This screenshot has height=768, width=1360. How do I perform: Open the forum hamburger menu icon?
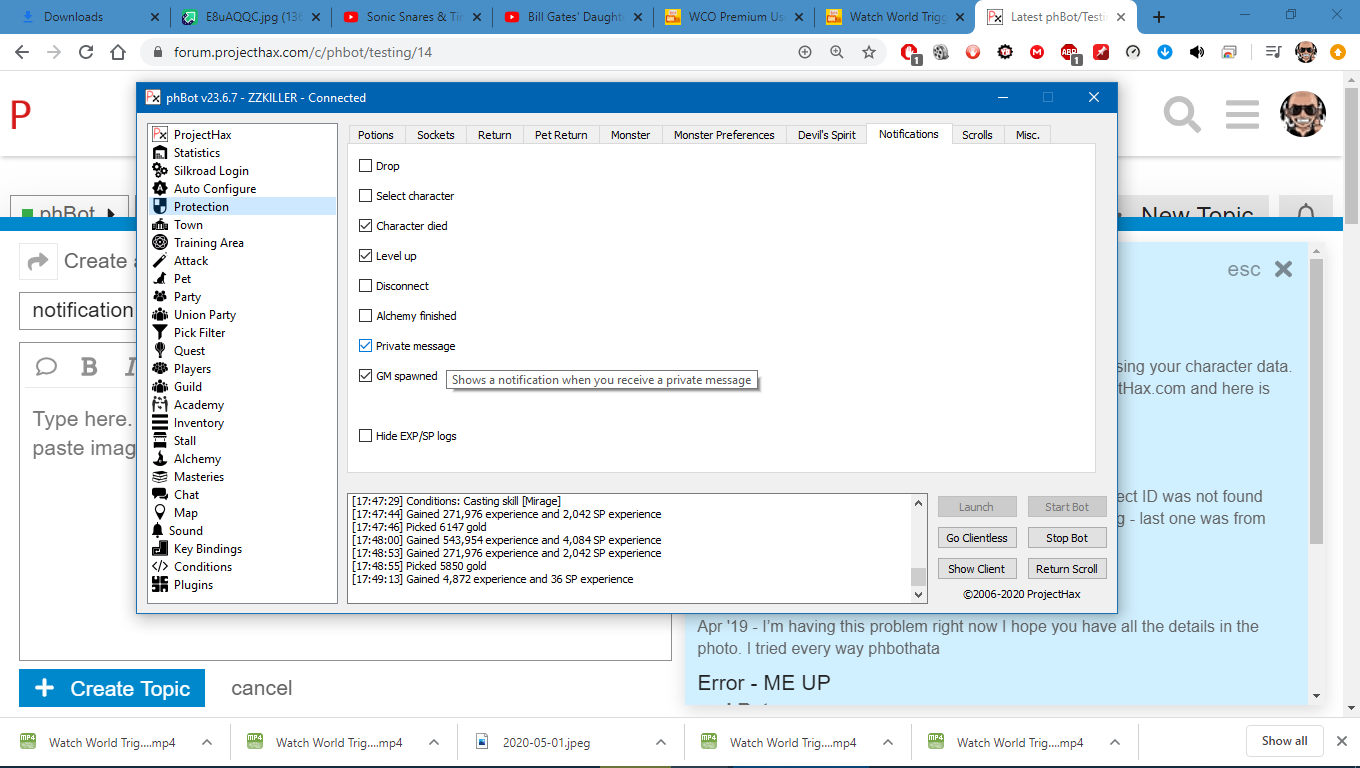pos(1241,114)
